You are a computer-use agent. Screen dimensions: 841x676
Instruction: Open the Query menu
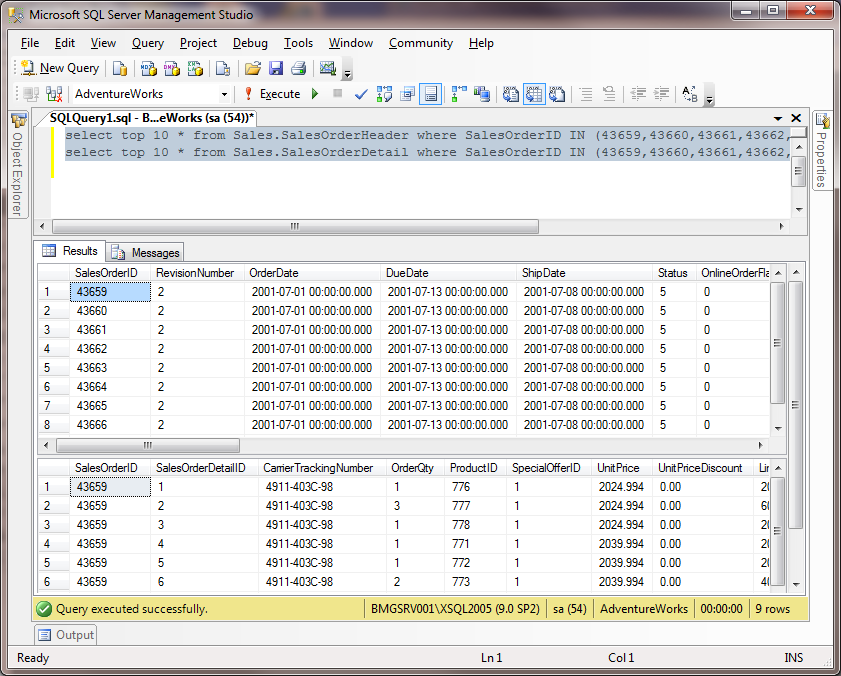tap(146, 43)
